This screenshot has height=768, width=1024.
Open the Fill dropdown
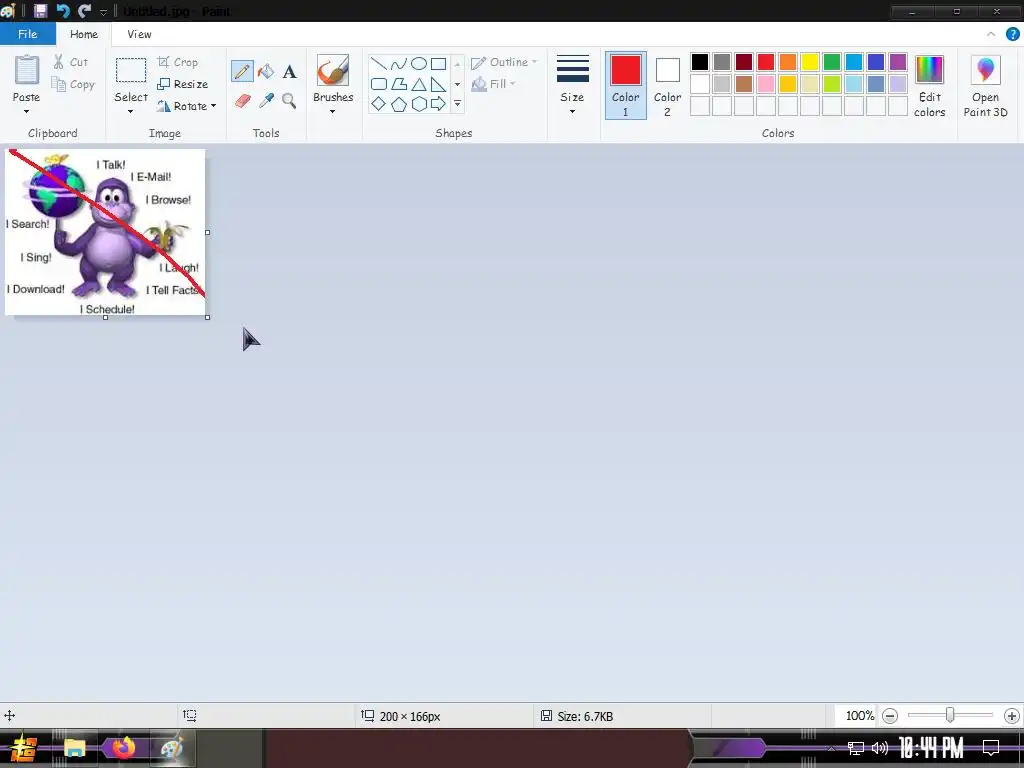click(494, 84)
